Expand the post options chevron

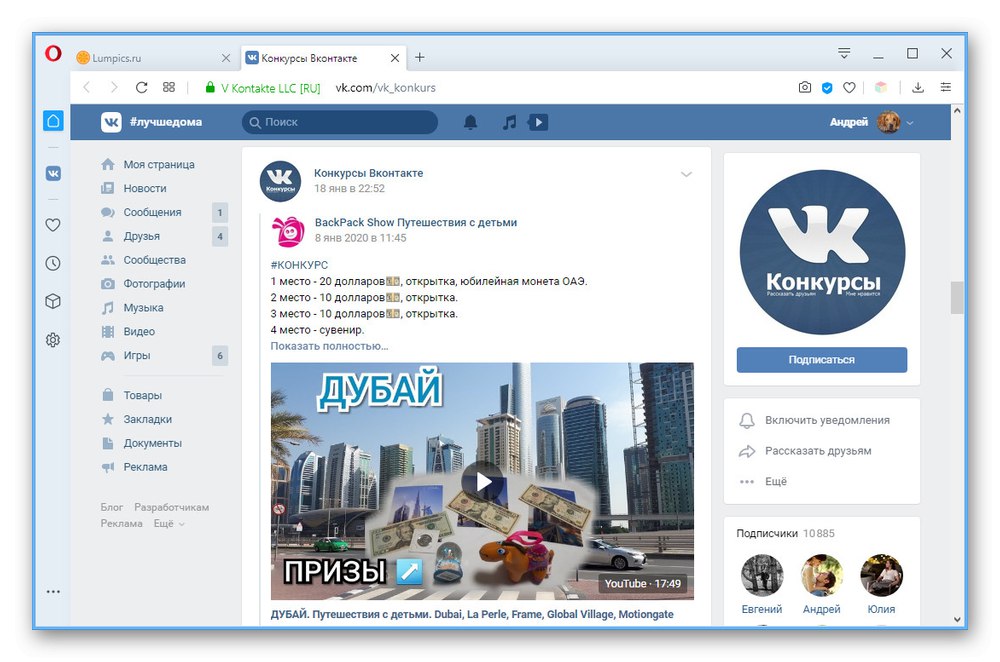(686, 174)
